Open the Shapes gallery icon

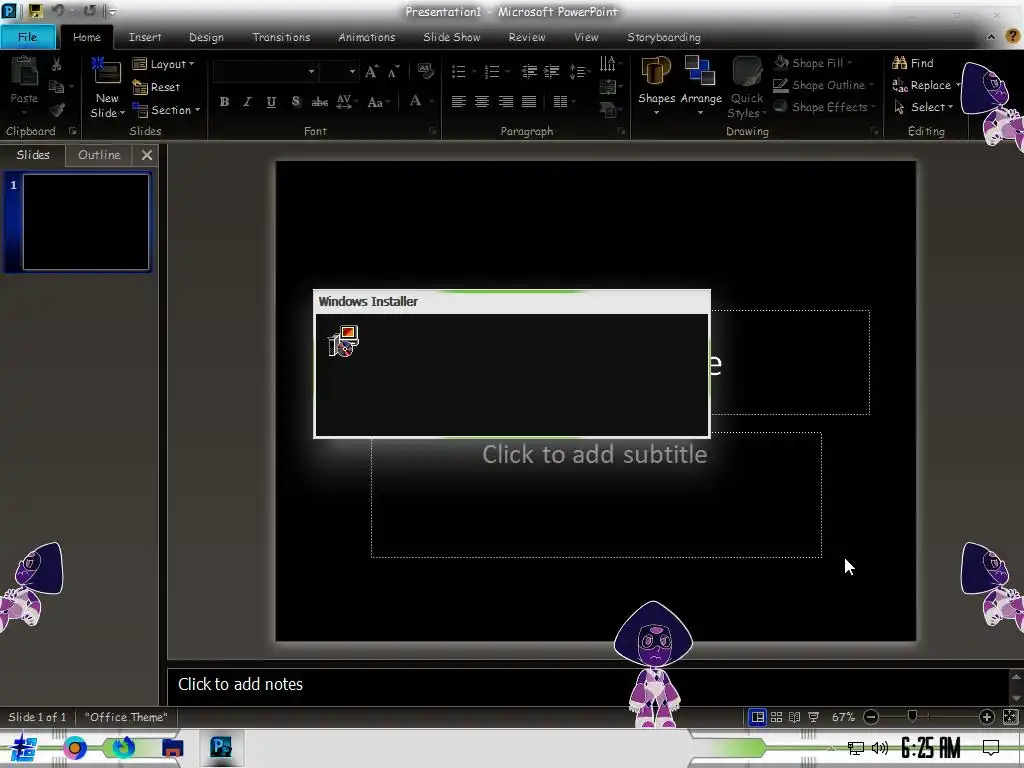tap(656, 71)
